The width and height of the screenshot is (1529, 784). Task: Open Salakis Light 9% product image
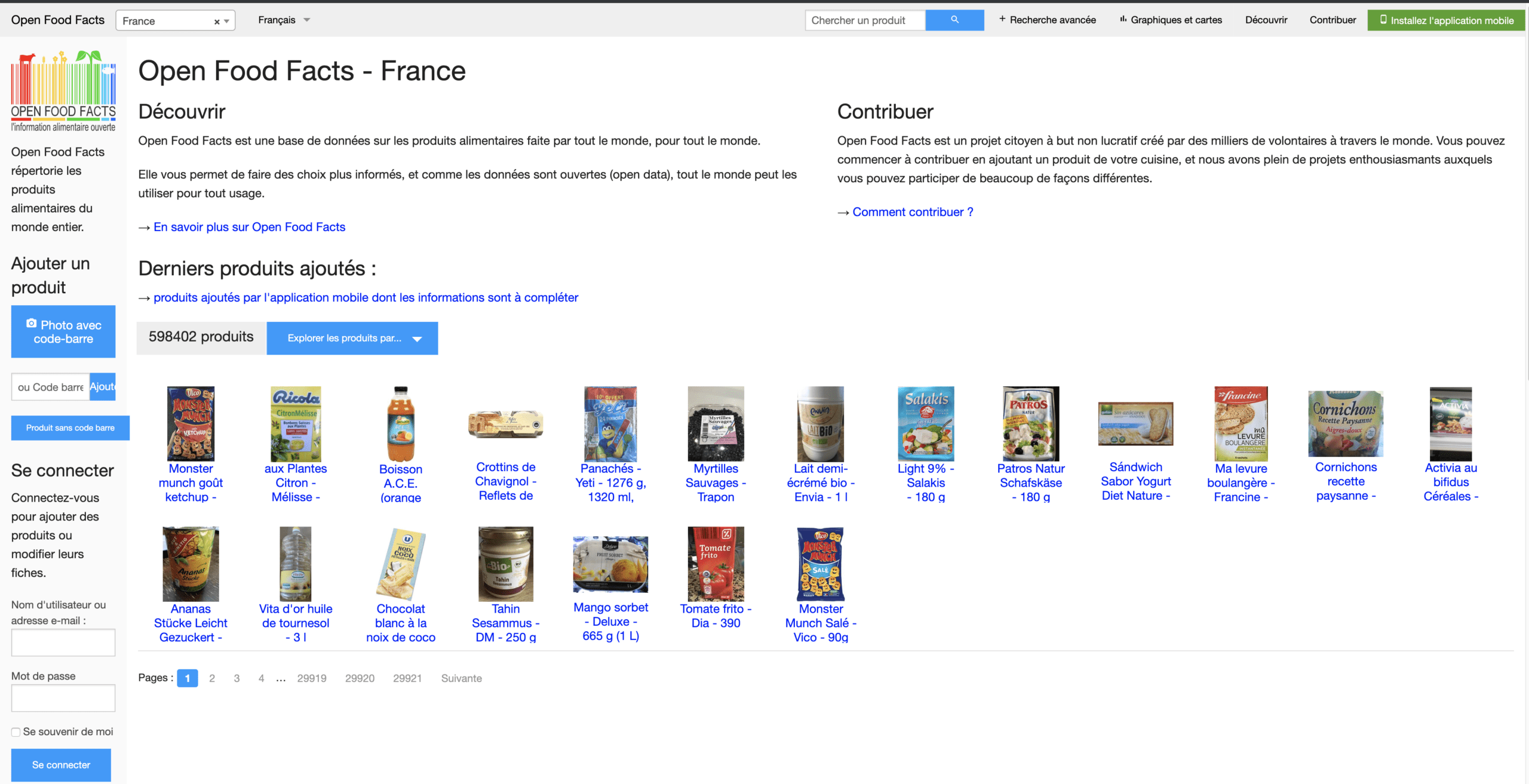pos(926,423)
